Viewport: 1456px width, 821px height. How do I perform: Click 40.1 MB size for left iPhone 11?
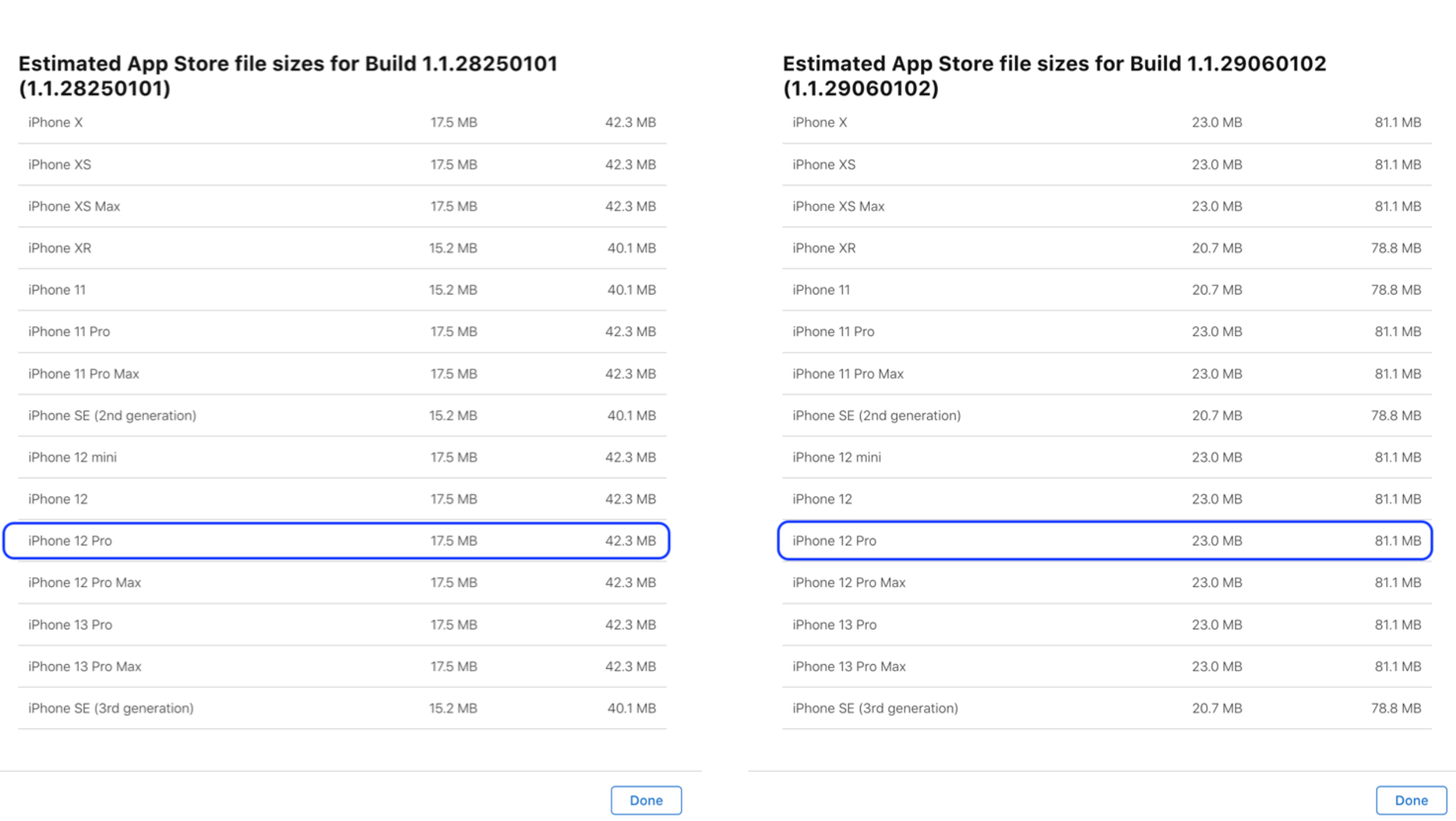tap(631, 290)
